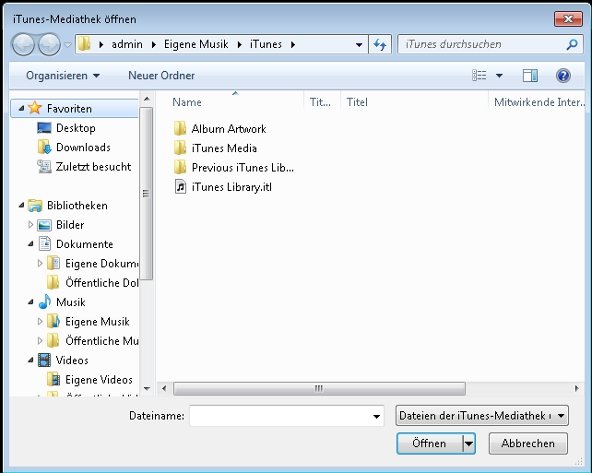Image resolution: width=592 pixels, height=473 pixels.
Task: Collapse the Bibliotheken group triangle
Action: point(22,205)
